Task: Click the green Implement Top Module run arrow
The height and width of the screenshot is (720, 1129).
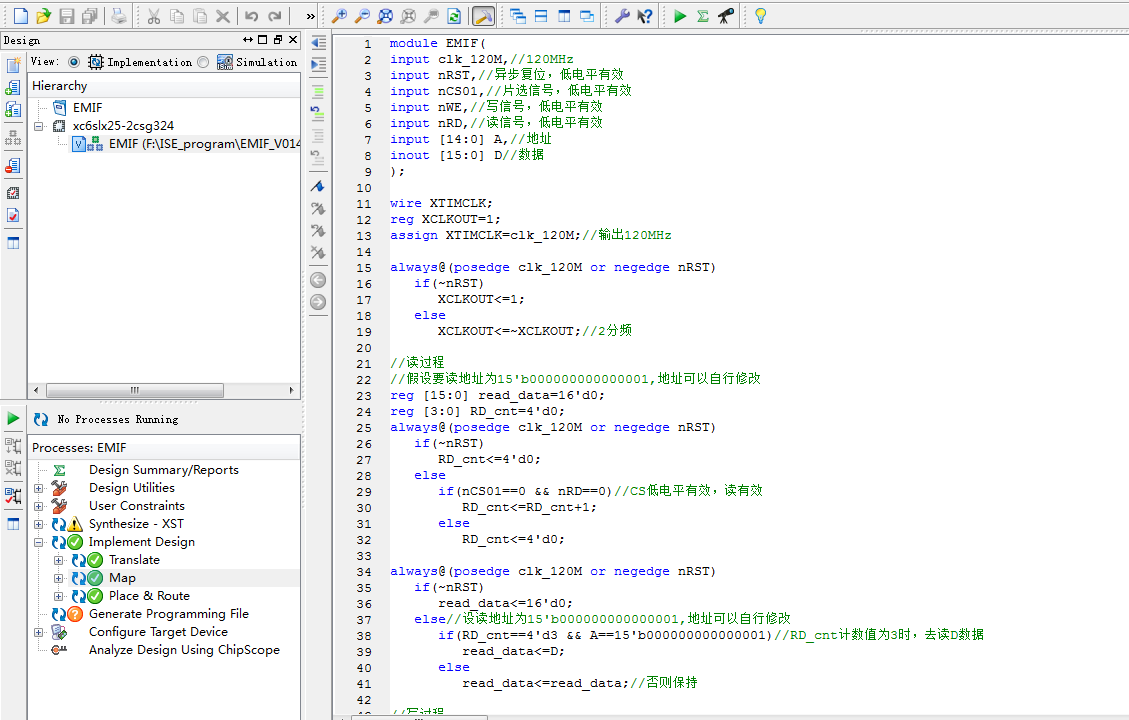Action: tap(680, 16)
